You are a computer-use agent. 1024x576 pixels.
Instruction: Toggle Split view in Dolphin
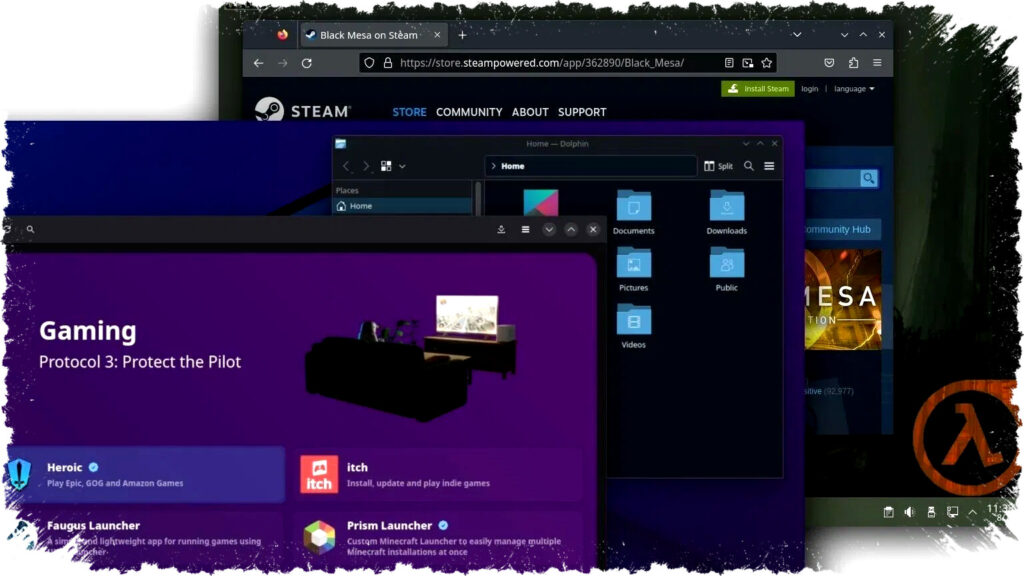click(x=718, y=166)
